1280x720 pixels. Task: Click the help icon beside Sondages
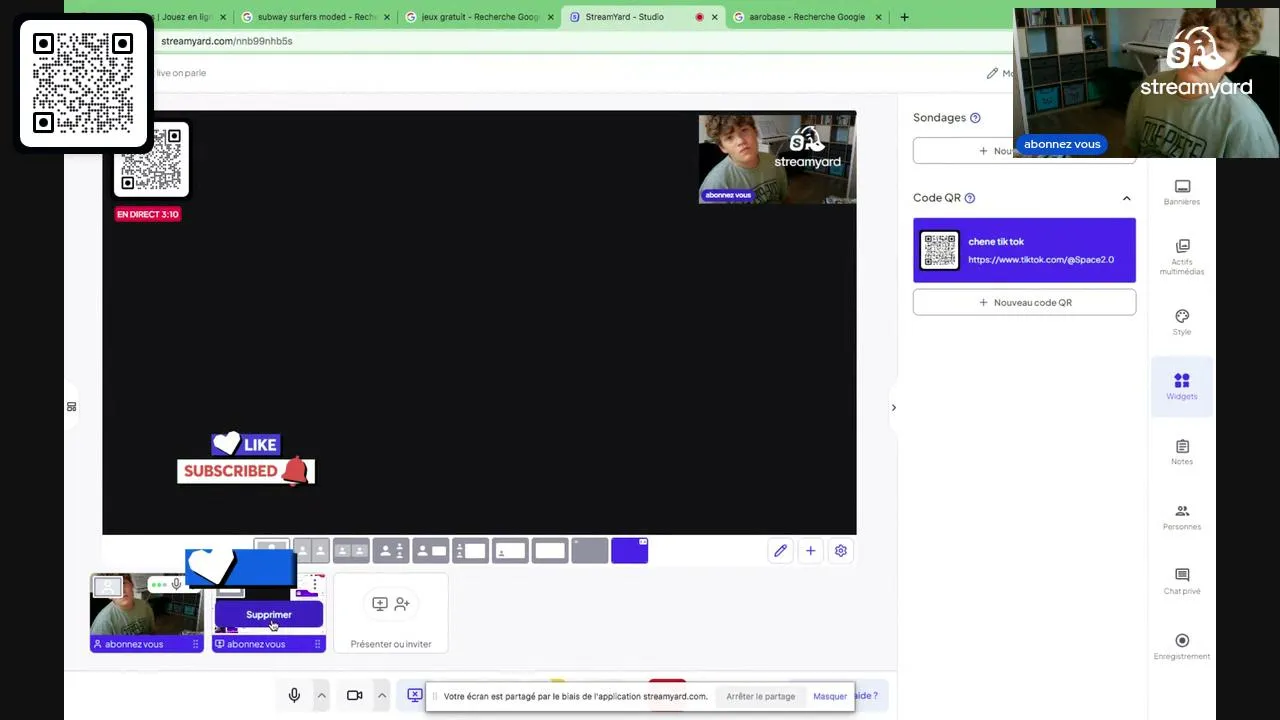(x=975, y=118)
